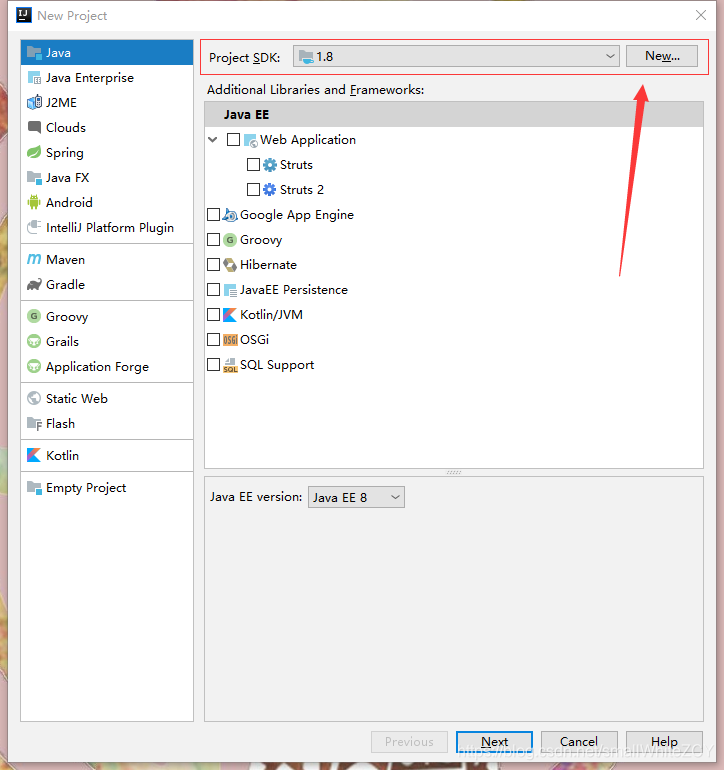Click the Android robot icon

[34, 202]
